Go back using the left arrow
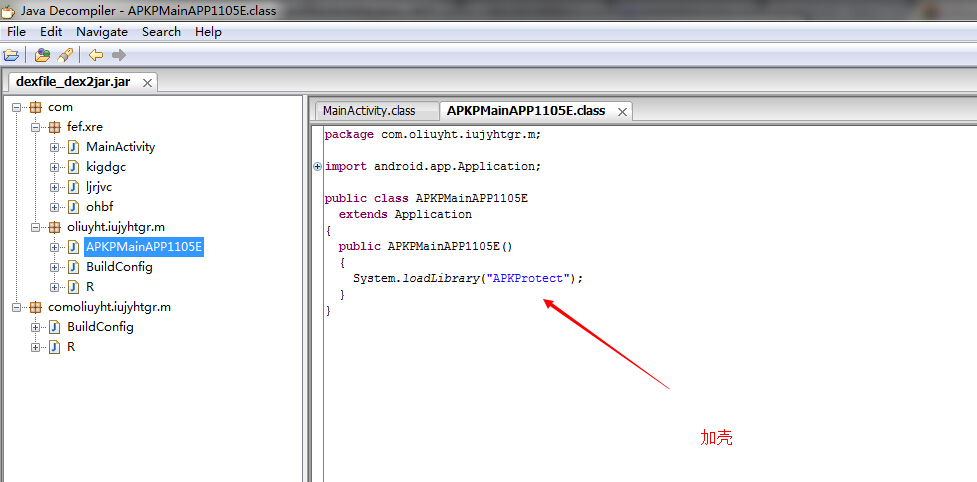Viewport: 977px width, 482px height. 96,55
